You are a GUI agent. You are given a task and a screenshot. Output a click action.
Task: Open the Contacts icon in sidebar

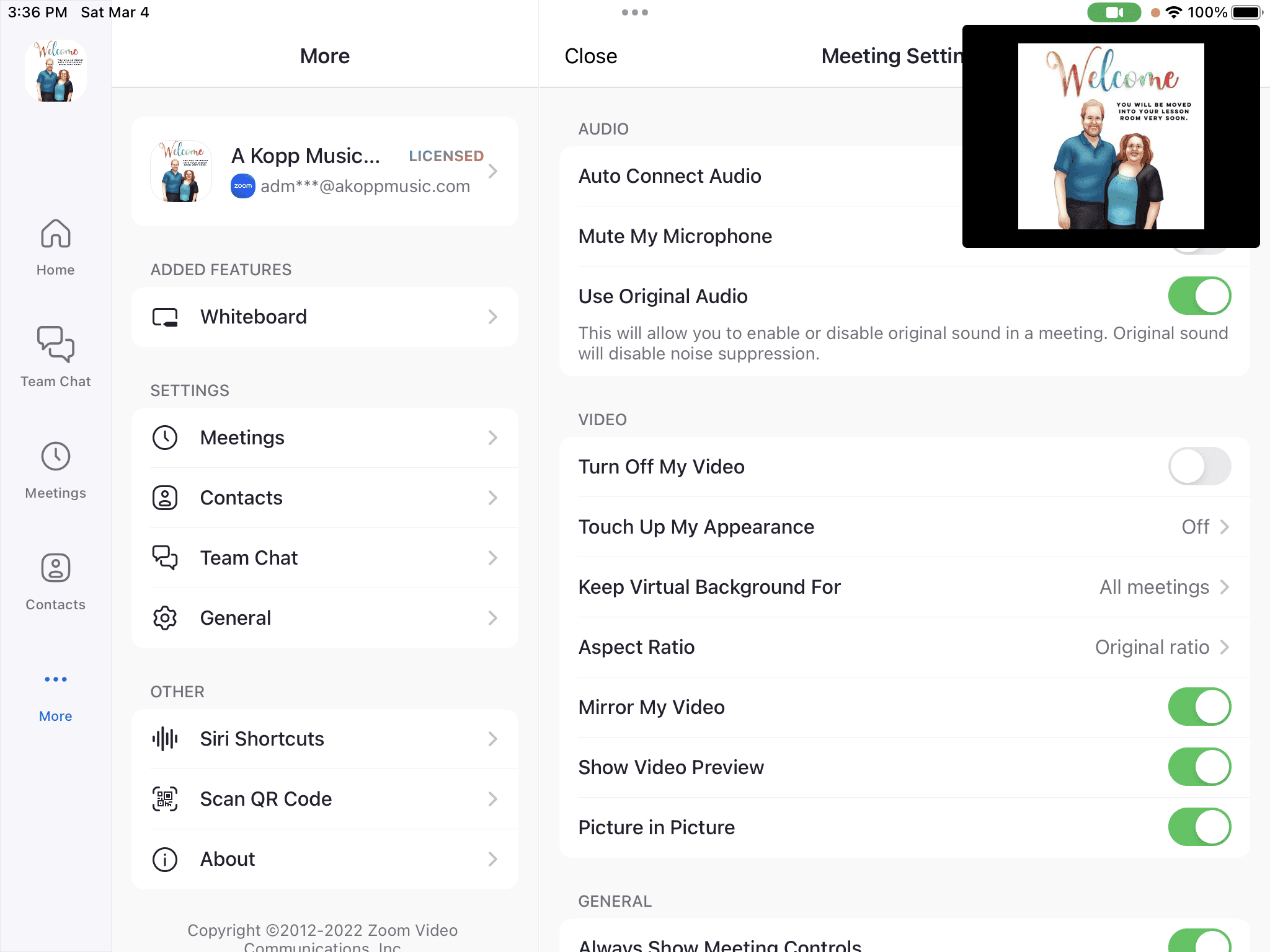click(55, 568)
